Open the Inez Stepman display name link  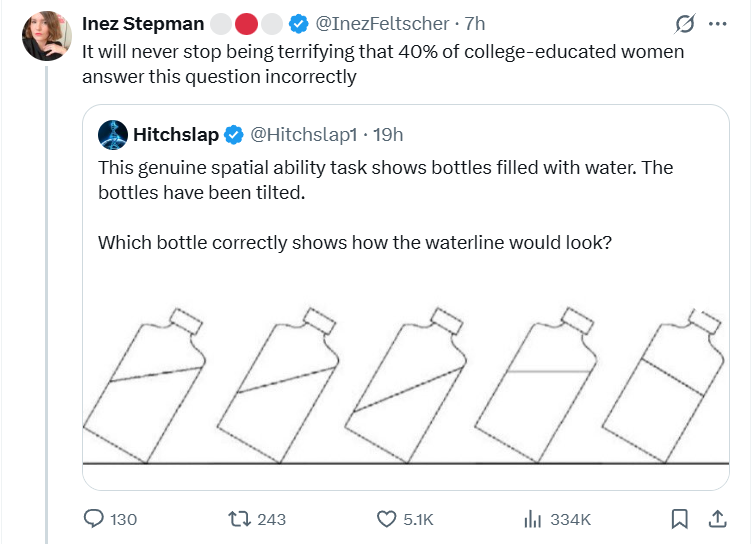[x=143, y=24]
